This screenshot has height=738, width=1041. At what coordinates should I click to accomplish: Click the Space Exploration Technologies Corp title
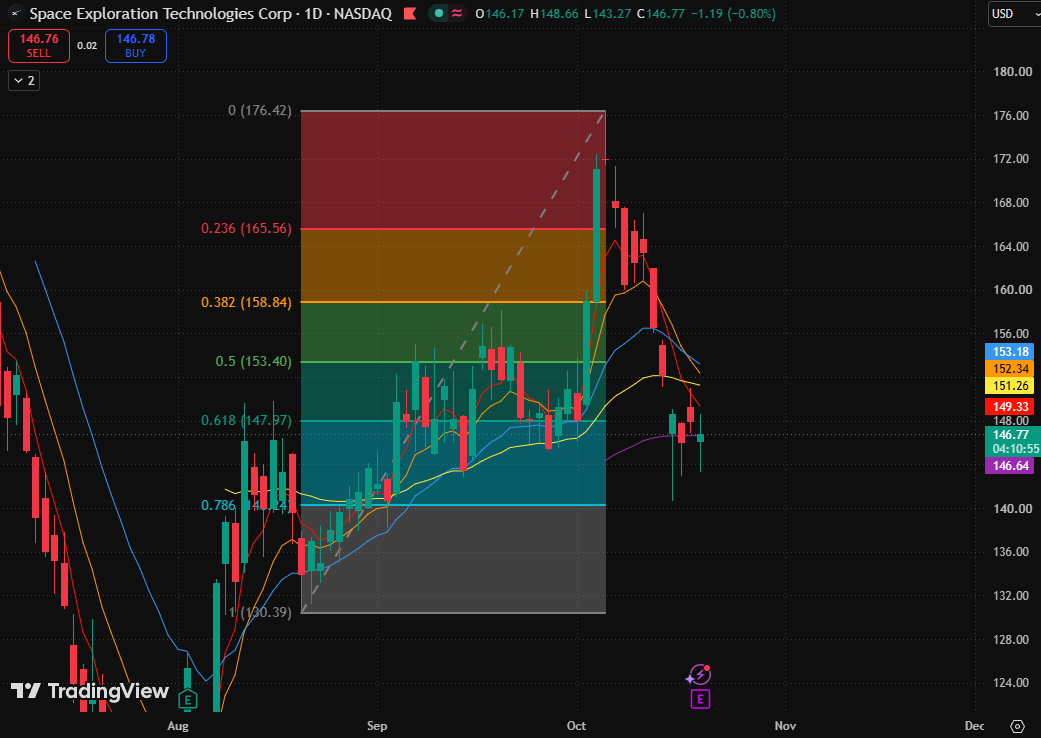click(x=161, y=13)
